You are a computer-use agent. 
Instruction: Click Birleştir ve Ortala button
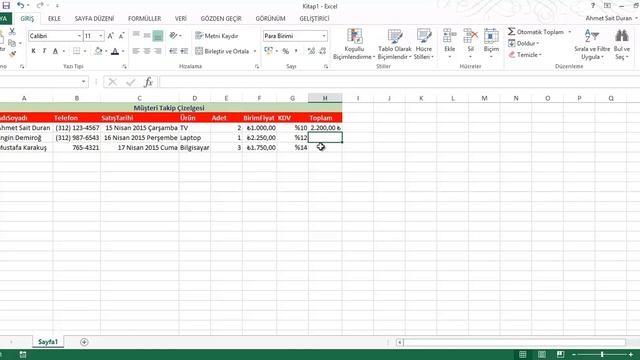pyautogui.click(x=222, y=51)
